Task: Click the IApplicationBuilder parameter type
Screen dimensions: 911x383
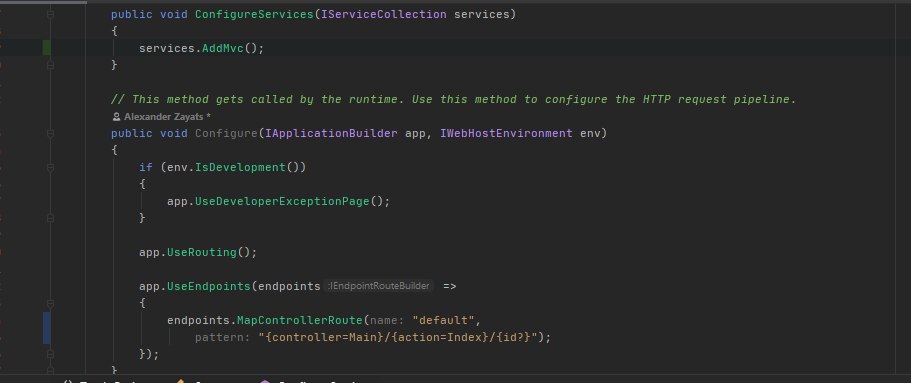Action: (331, 134)
